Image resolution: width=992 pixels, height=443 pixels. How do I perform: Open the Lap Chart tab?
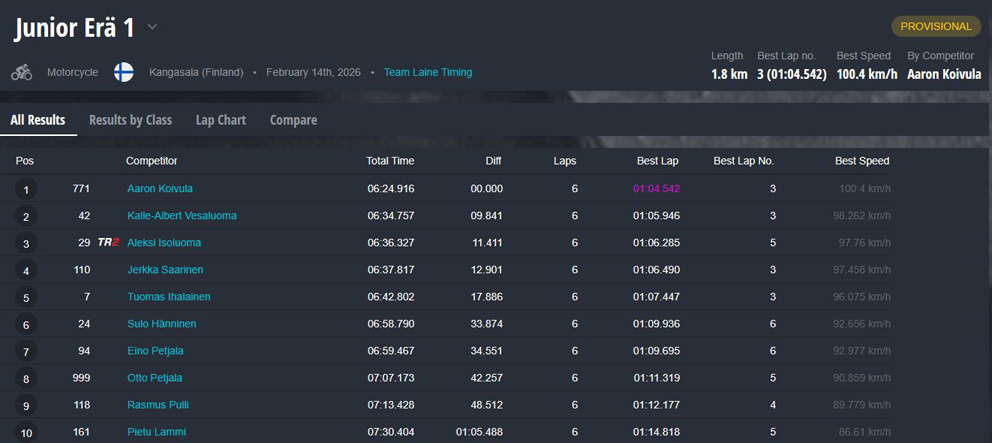pos(220,120)
